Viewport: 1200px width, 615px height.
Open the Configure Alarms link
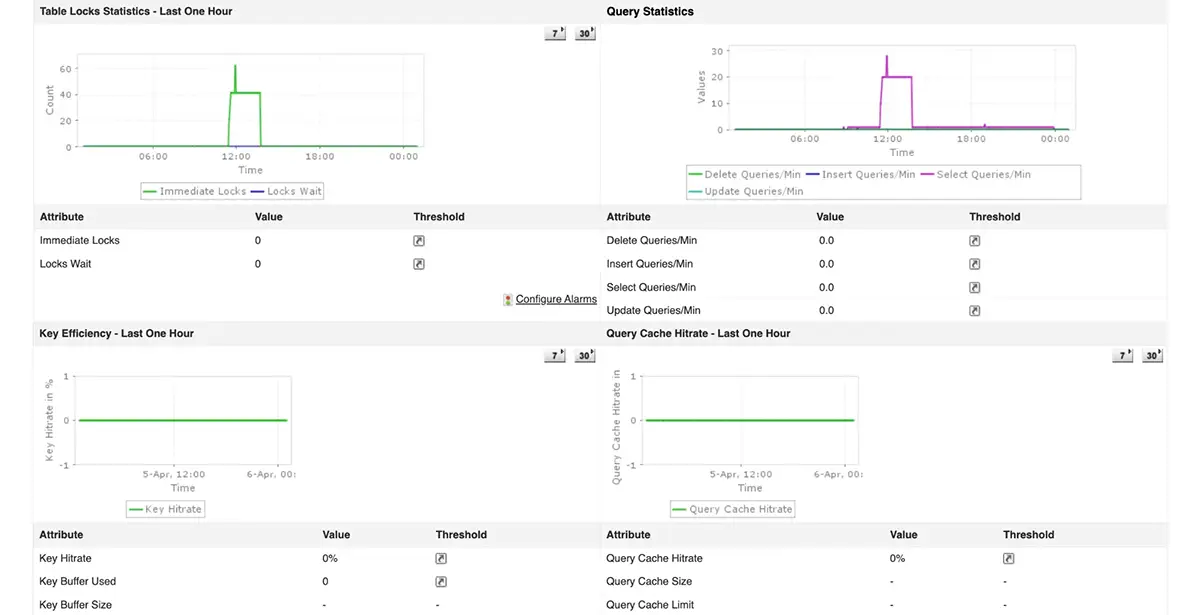tap(556, 299)
